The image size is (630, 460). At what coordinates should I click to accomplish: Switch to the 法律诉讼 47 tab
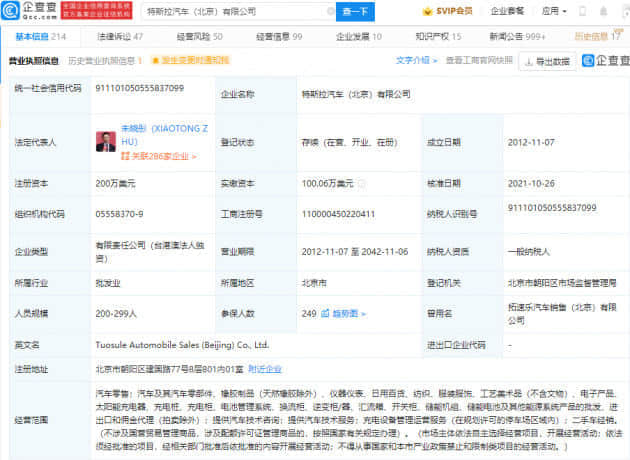tap(120, 37)
